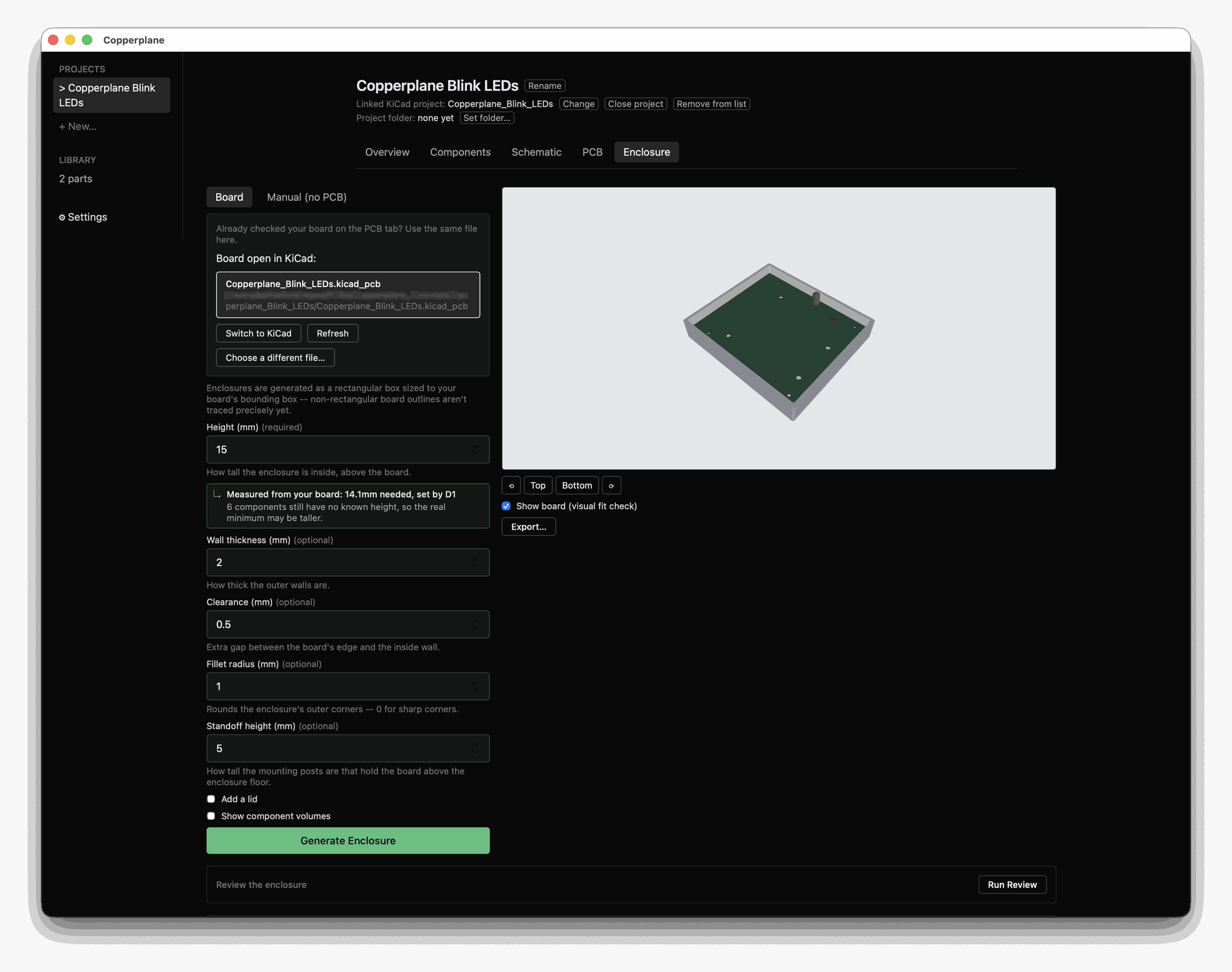Create a new project with + New...

pos(78,126)
